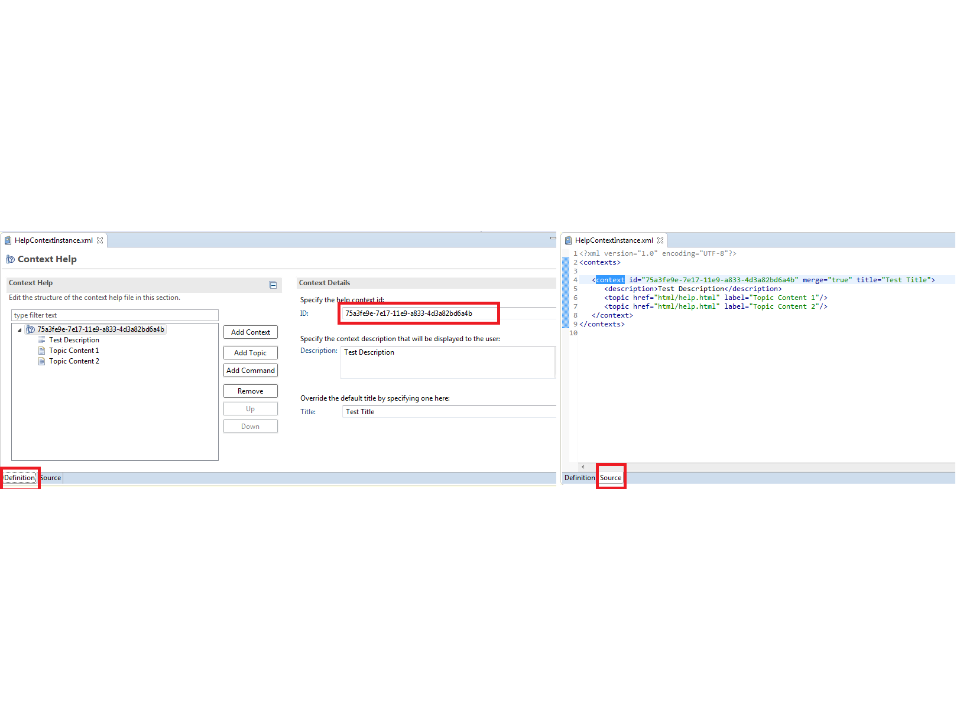The image size is (960, 720).
Task: Remove the selected context item
Action: pyautogui.click(x=250, y=391)
